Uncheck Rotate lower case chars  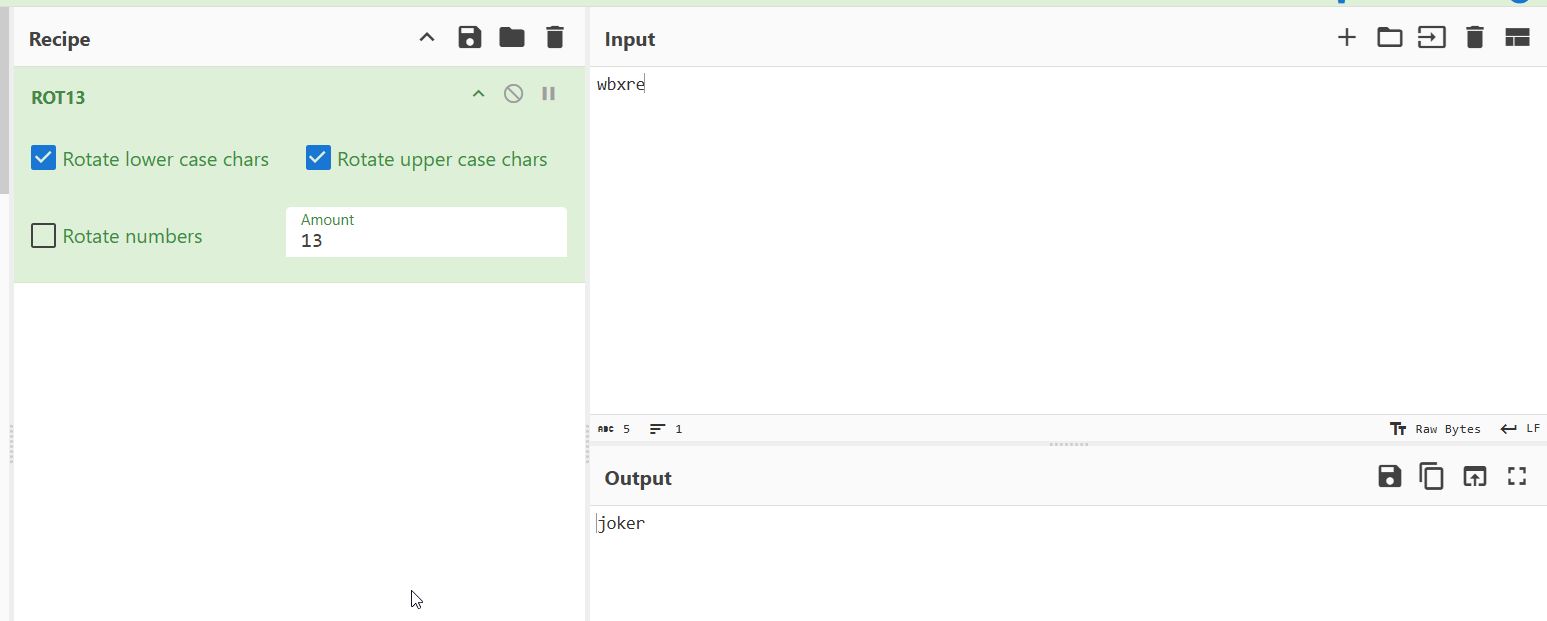click(43, 158)
